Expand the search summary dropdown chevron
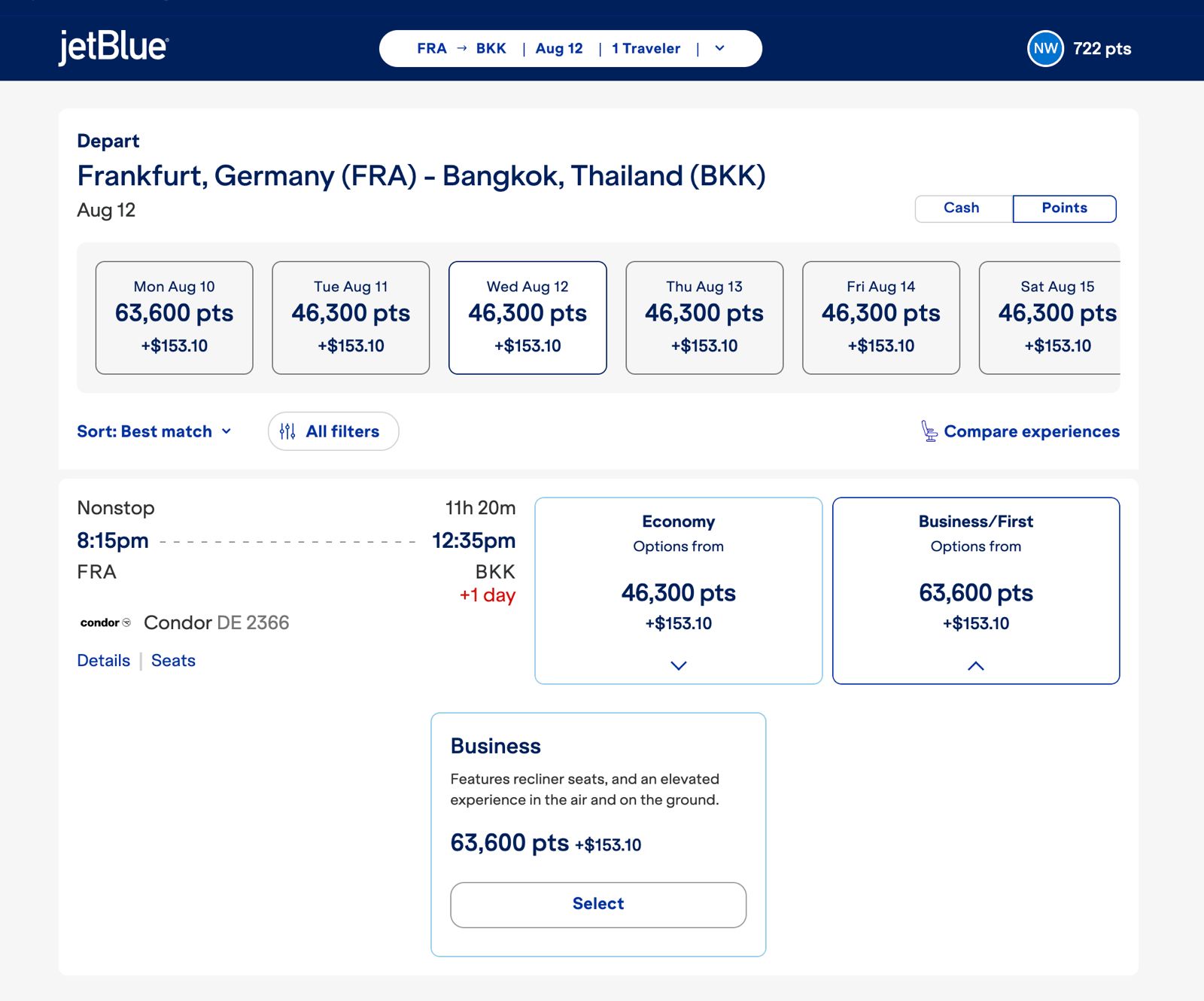The image size is (1204, 1001). (x=719, y=48)
